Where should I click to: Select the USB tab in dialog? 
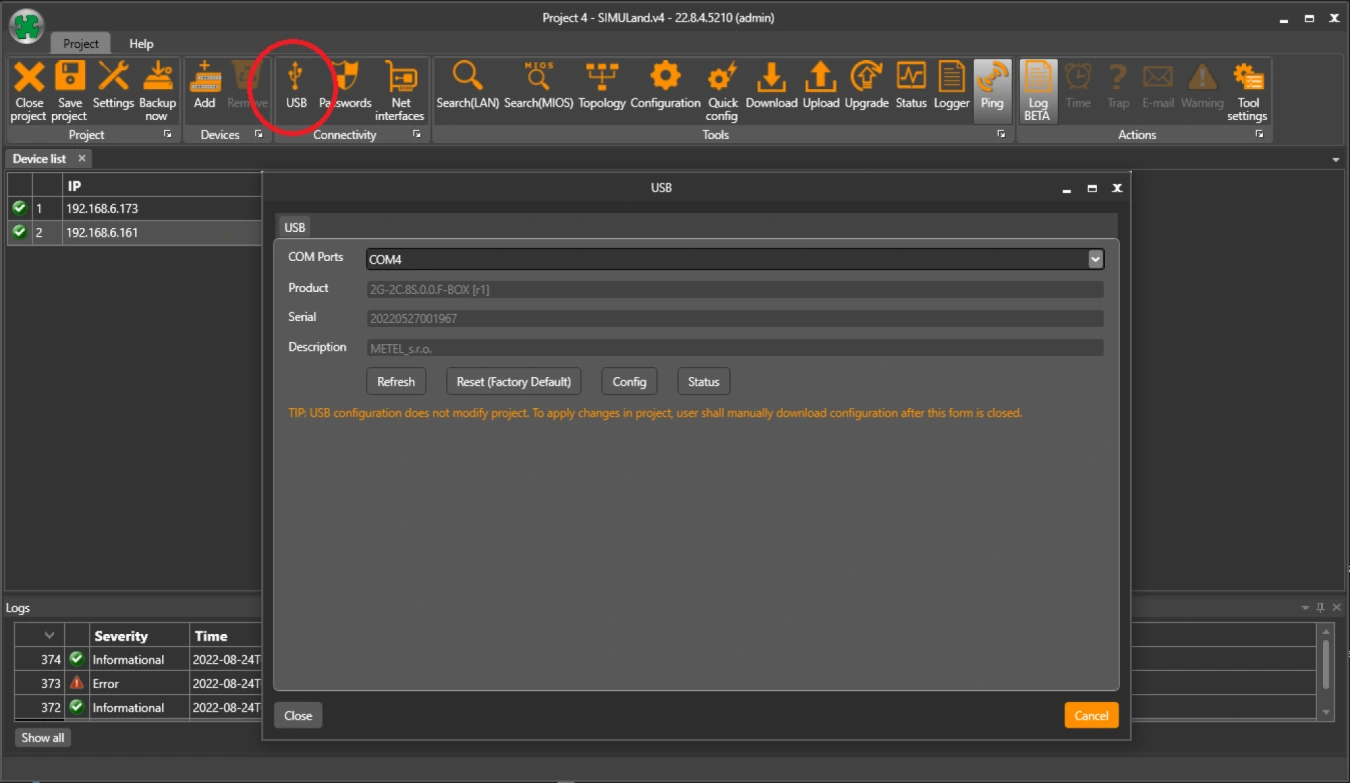point(294,227)
